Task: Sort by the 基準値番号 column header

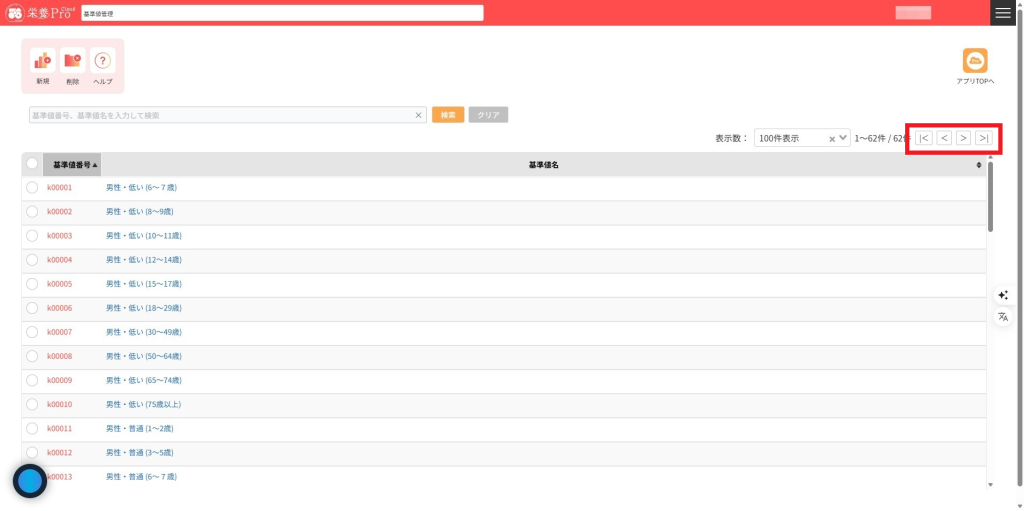Action: coord(72,164)
